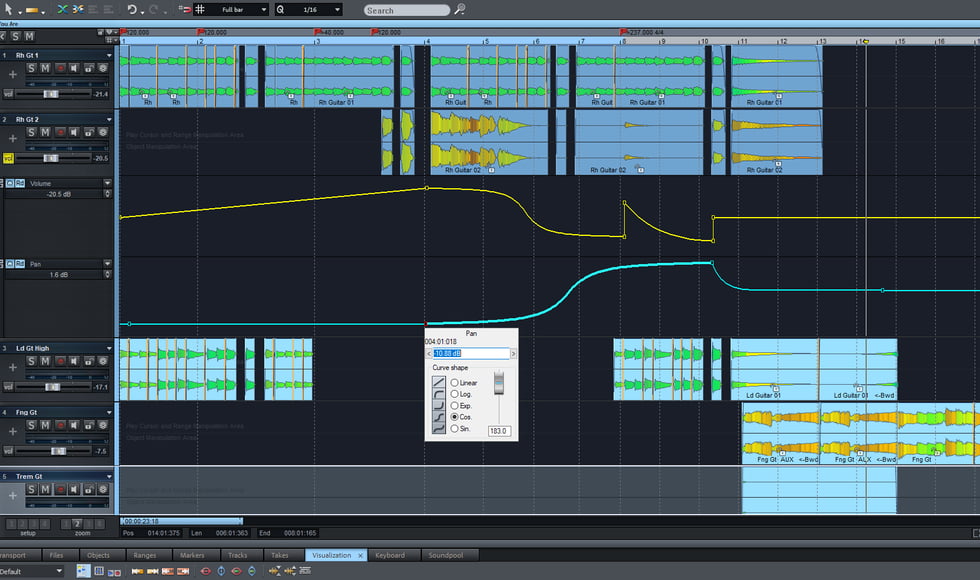980x580 pixels.
Task: Click the right arrow beside the pan value field
Action: (x=514, y=354)
